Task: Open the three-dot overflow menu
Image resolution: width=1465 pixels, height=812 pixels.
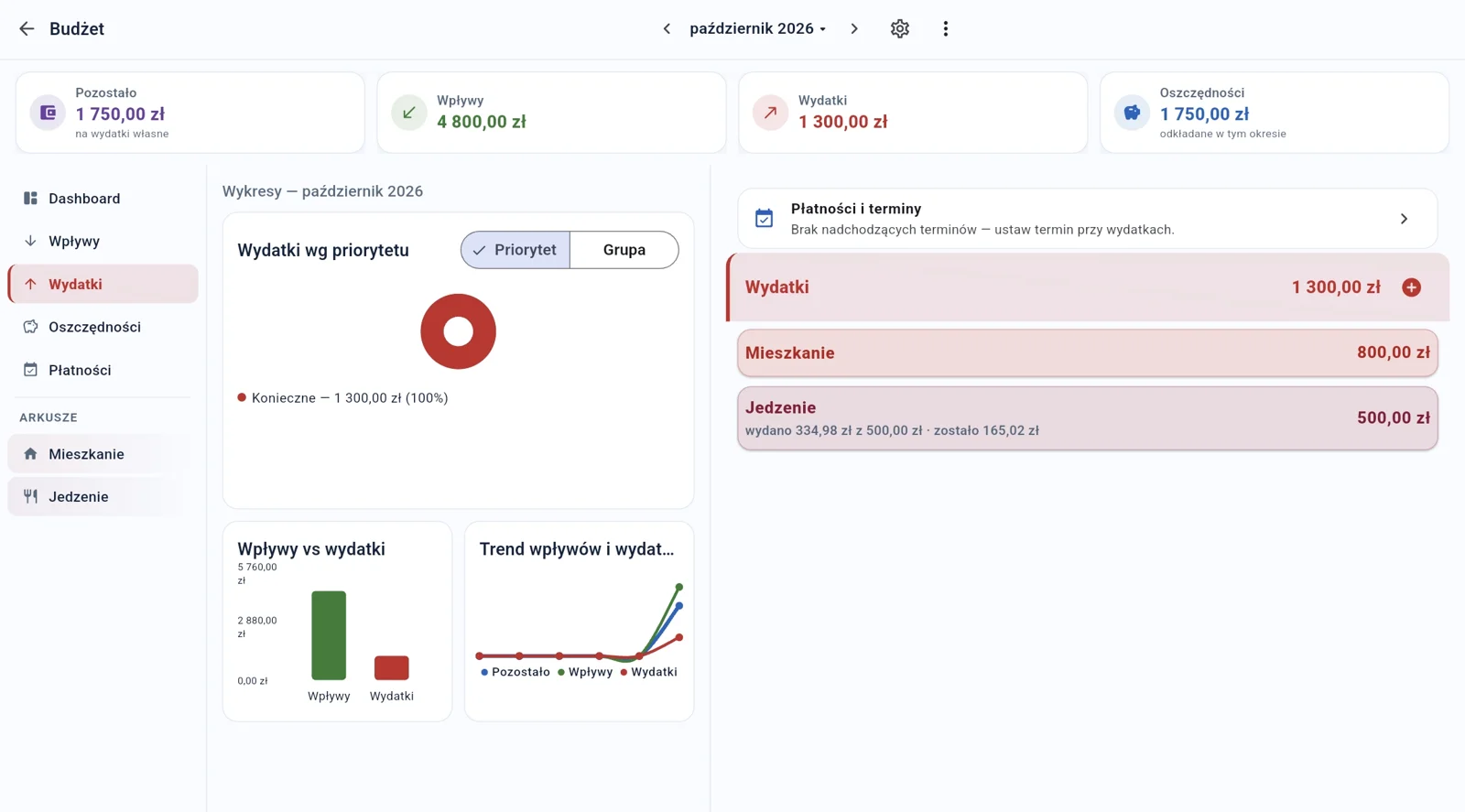Action: click(x=946, y=28)
